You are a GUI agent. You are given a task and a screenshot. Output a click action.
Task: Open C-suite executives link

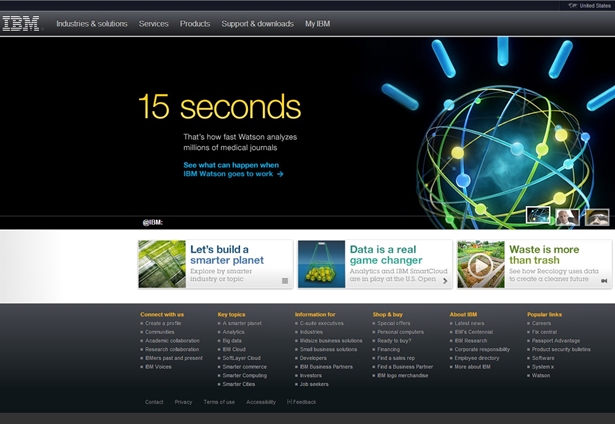[x=322, y=323]
